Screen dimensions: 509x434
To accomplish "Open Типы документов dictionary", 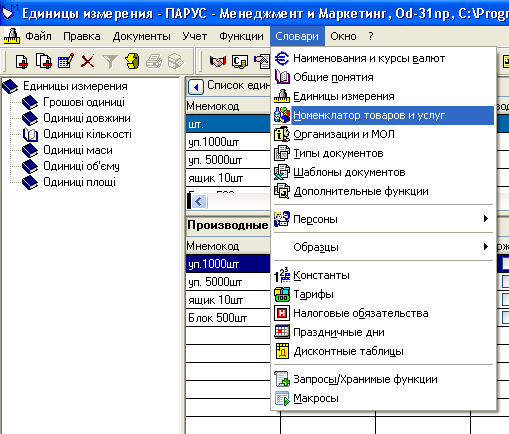I will pyautogui.click(x=383, y=153).
